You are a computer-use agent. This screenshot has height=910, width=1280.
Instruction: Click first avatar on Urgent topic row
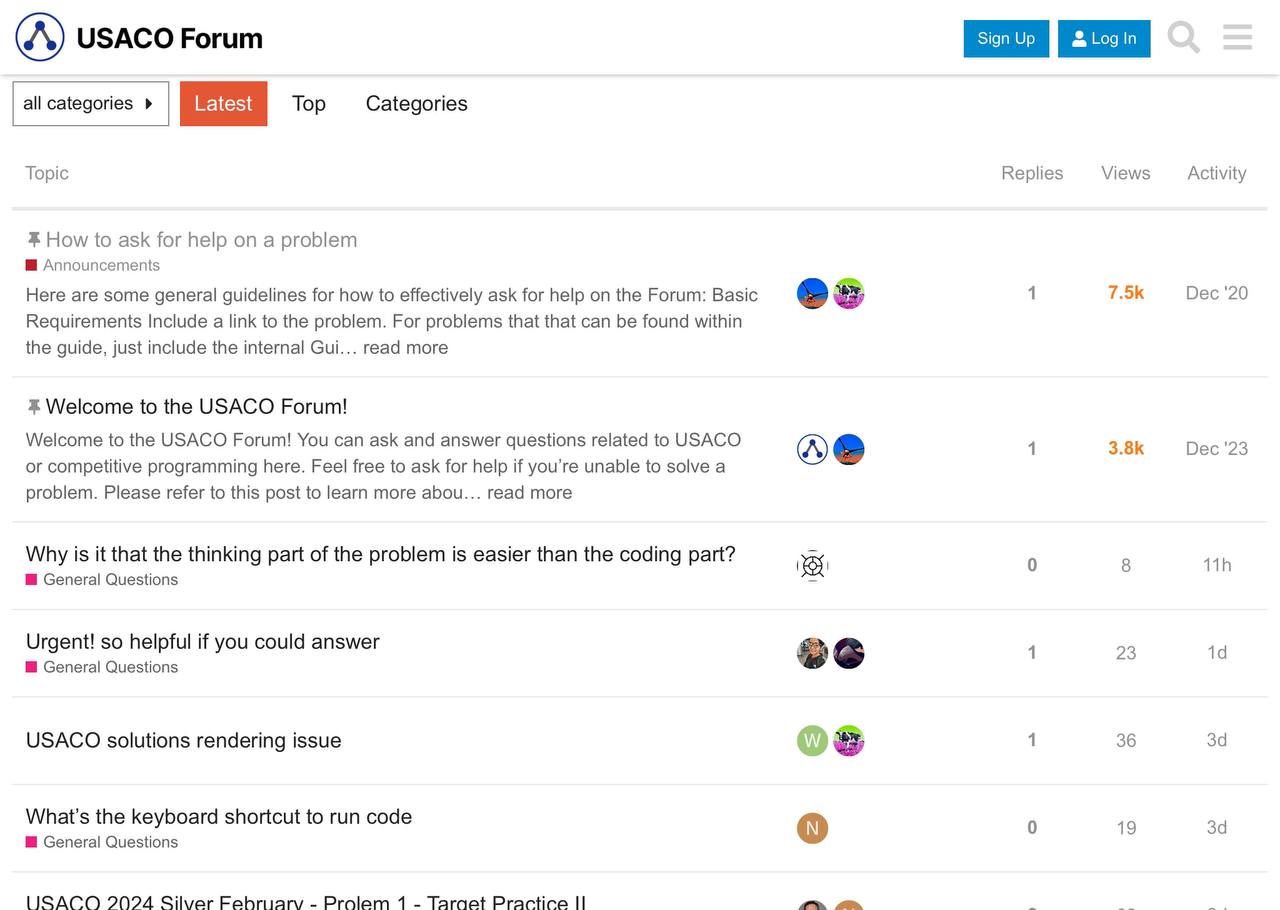812,653
